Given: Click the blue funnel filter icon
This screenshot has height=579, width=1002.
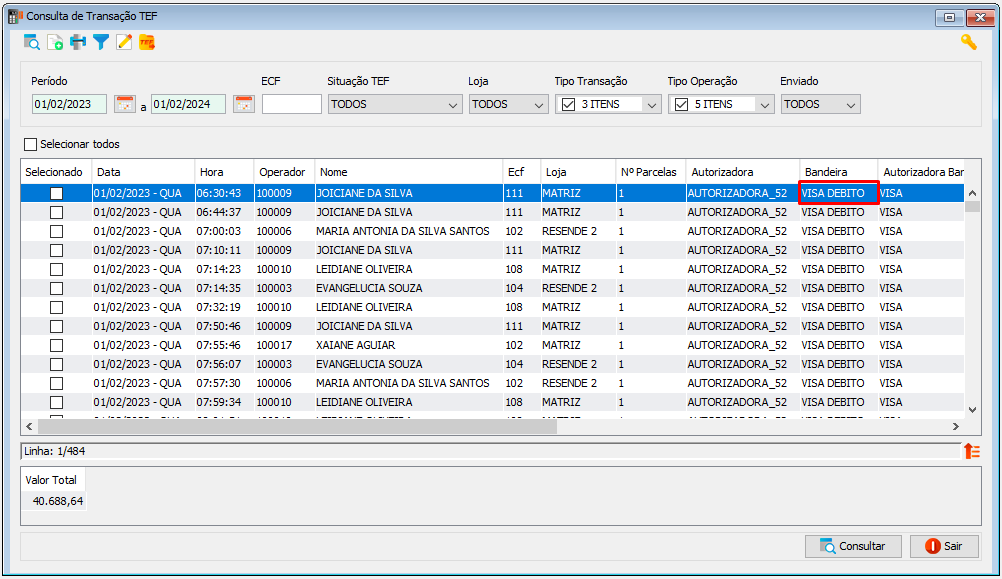Looking at the screenshot, I should (101, 43).
